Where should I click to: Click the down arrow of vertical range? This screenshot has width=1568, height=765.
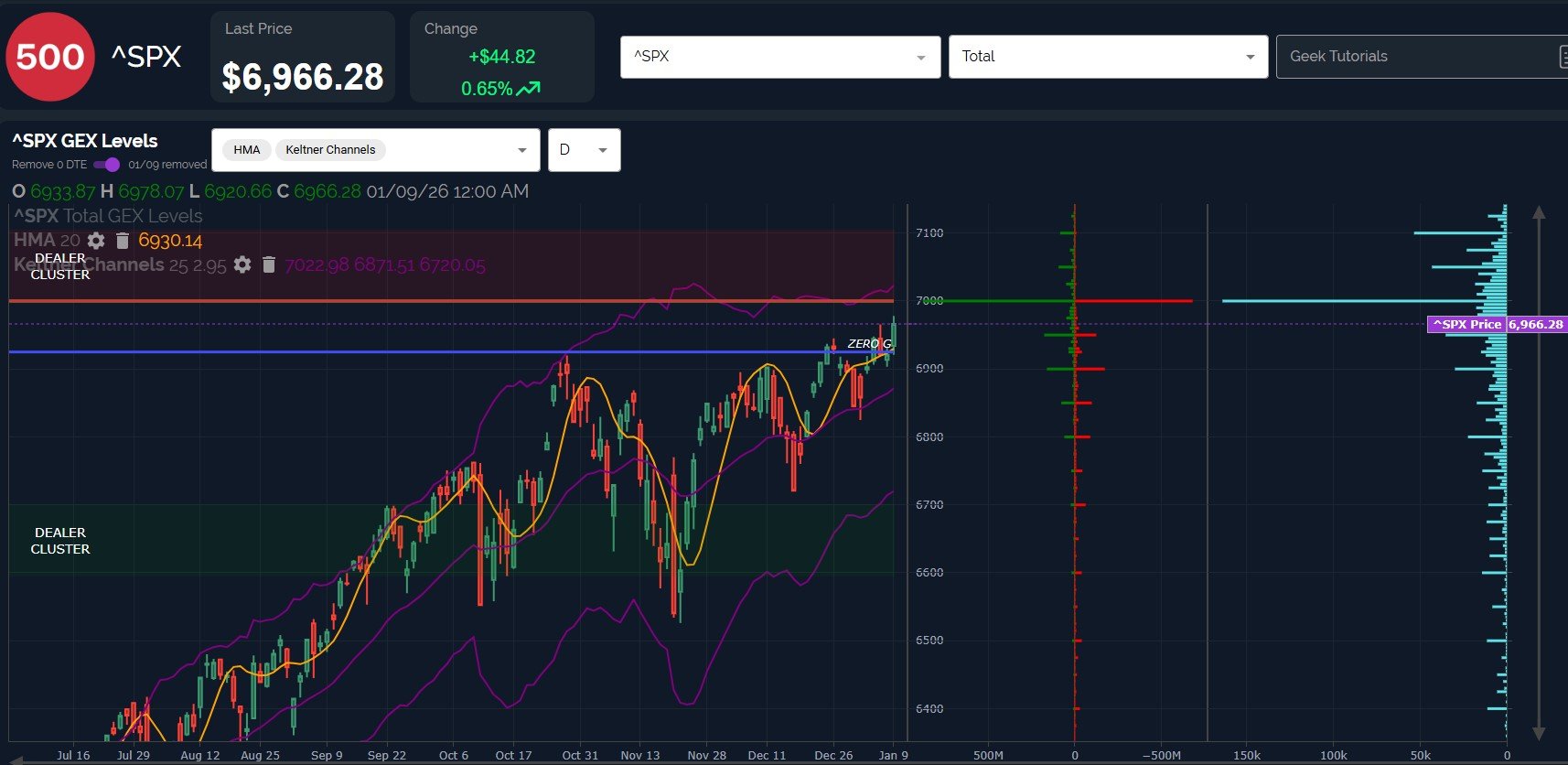pos(1539,733)
